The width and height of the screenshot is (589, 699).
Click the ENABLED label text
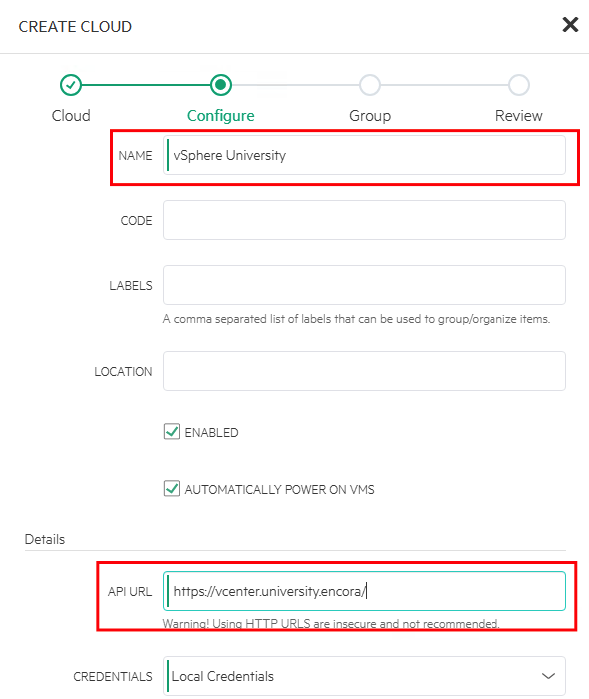click(211, 432)
